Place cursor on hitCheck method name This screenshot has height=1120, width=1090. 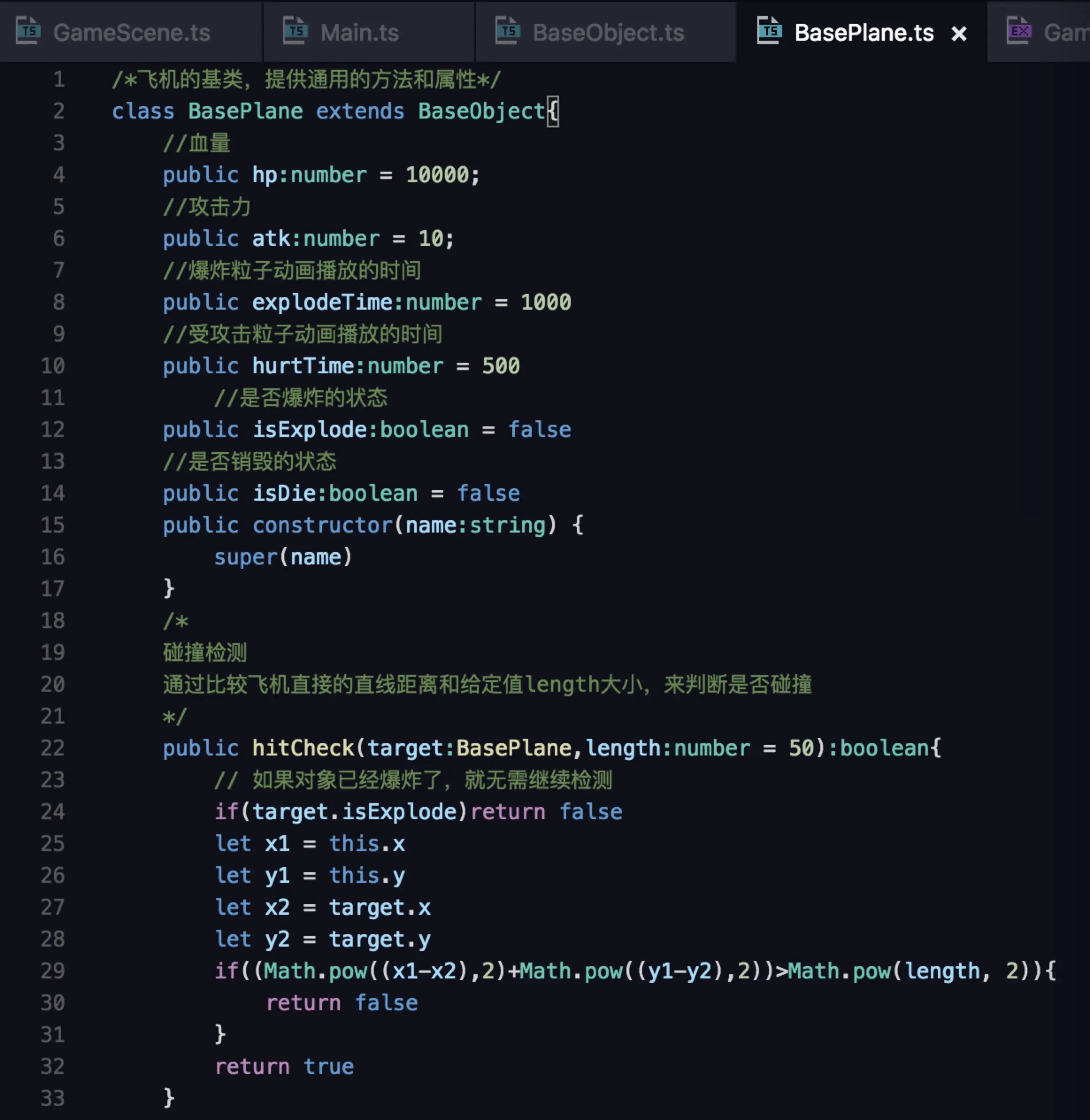tap(303, 748)
